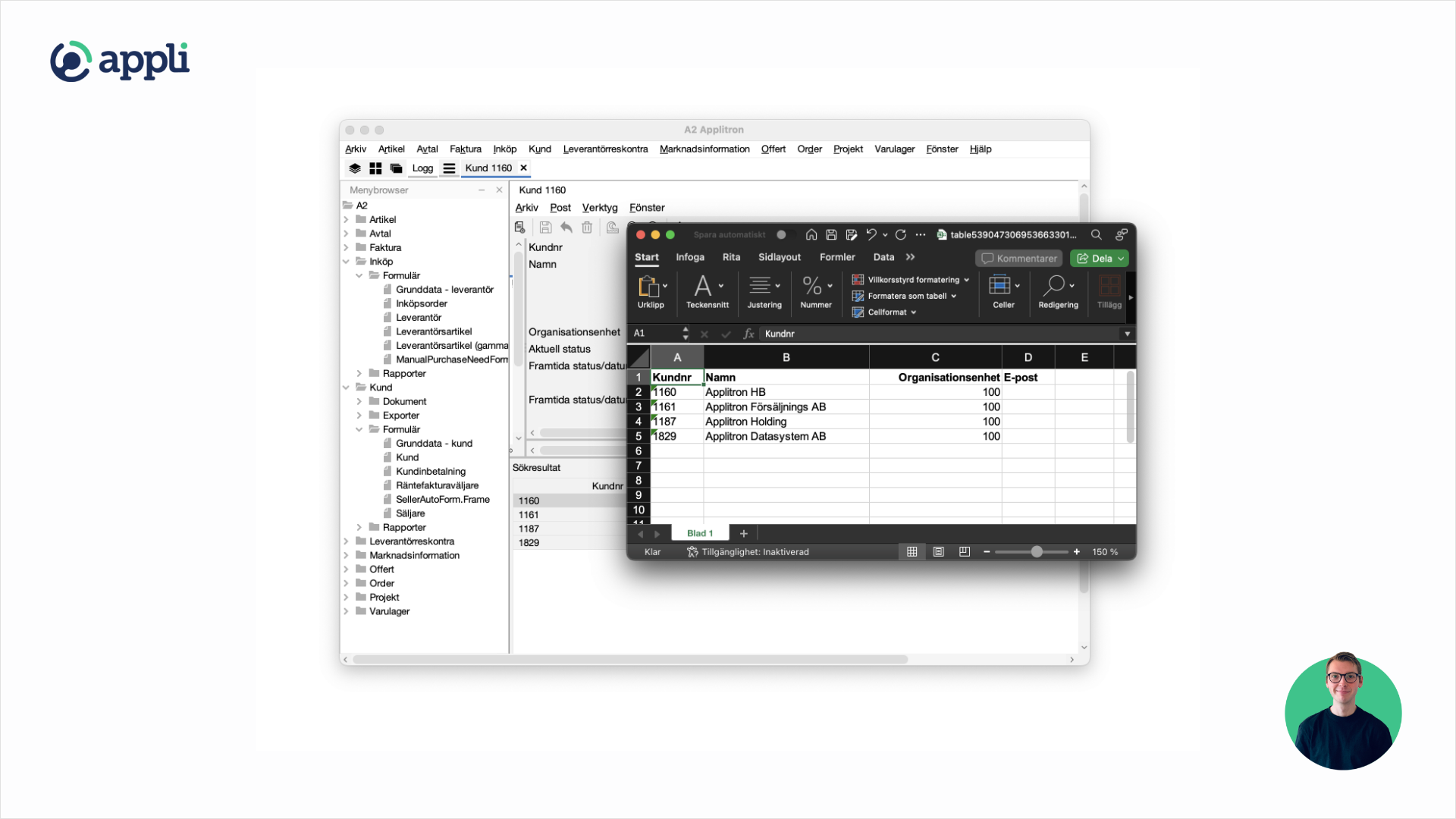The width and height of the screenshot is (1456, 819).
Task: Add a new sheet with plus button
Action: pyautogui.click(x=744, y=534)
